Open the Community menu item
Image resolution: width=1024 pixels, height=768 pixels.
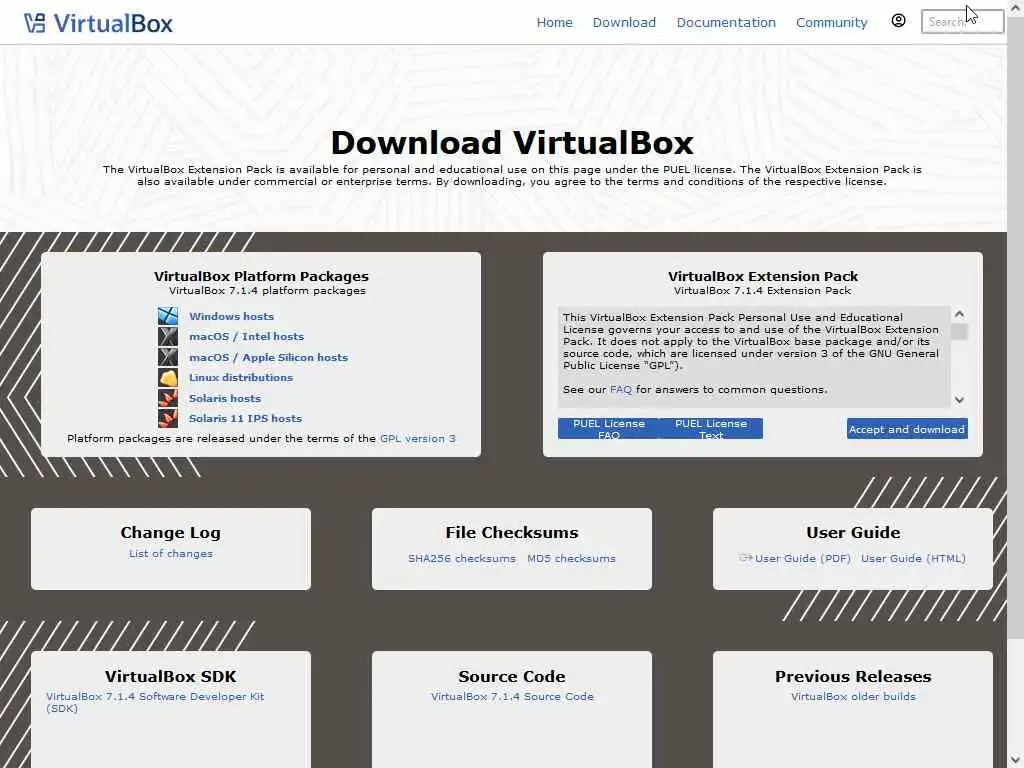(831, 22)
